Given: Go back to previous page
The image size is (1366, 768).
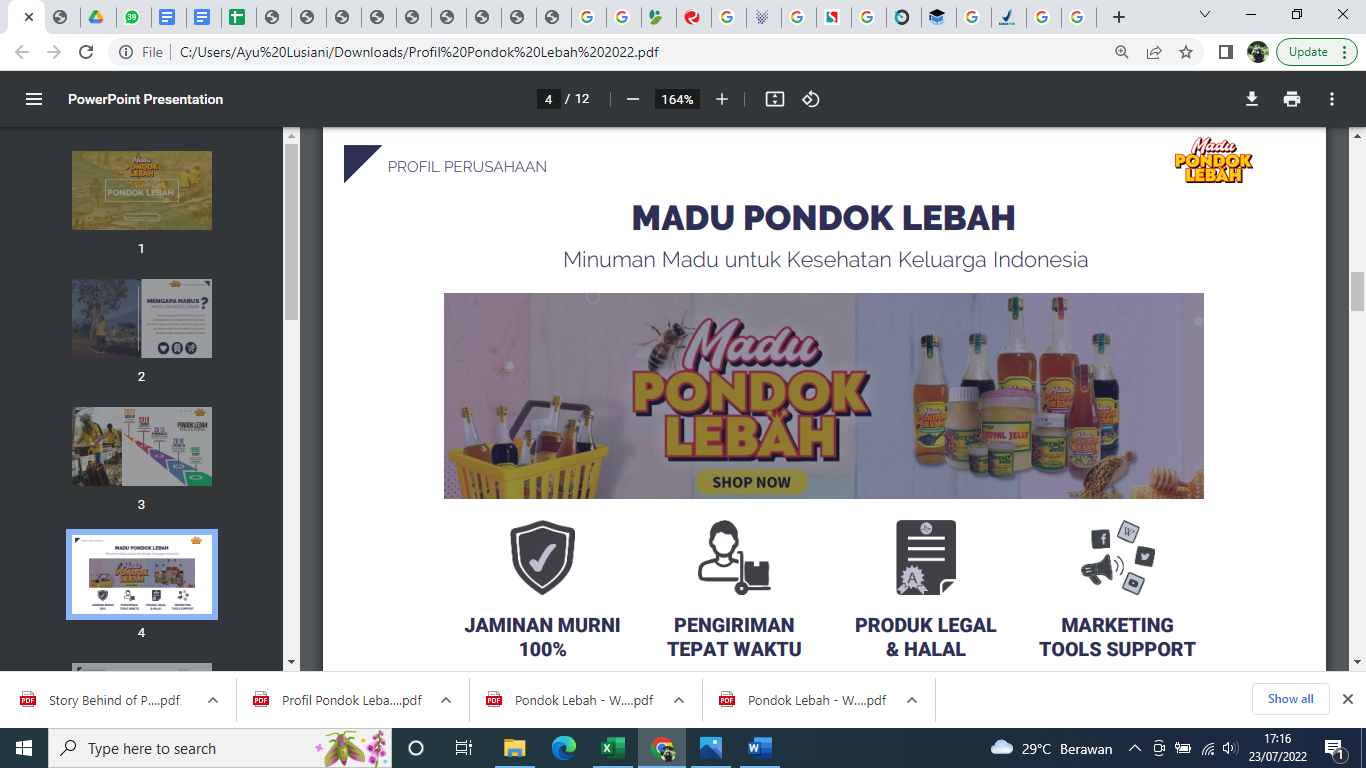Looking at the screenshot, I should click(x=22, y=52).
